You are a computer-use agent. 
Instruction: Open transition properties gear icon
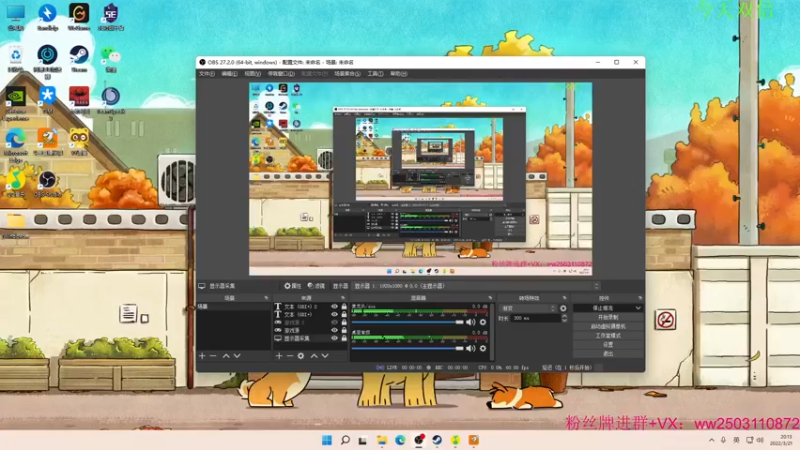(563, 308)
